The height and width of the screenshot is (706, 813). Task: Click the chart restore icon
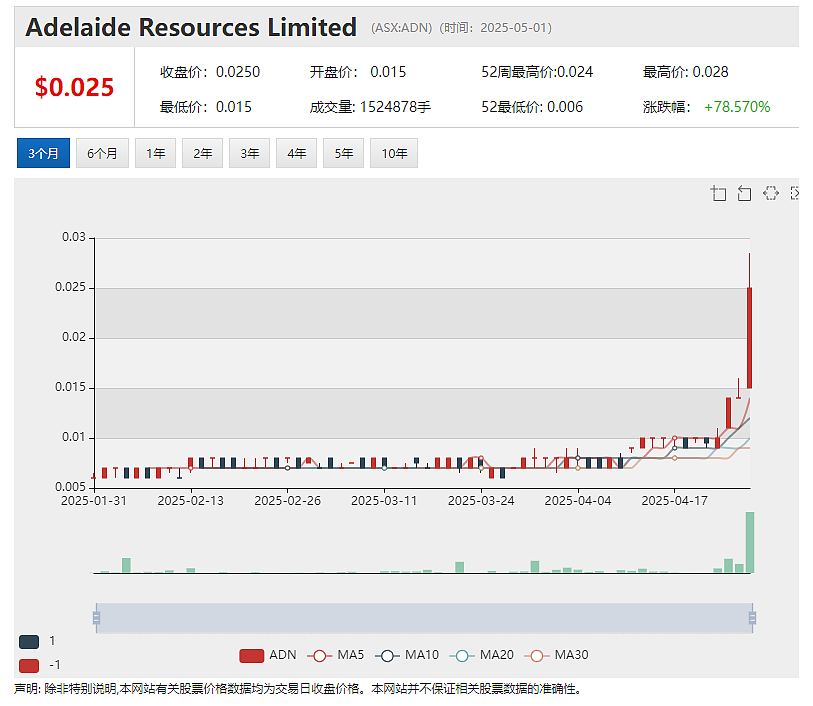click(x=771, y=193)
